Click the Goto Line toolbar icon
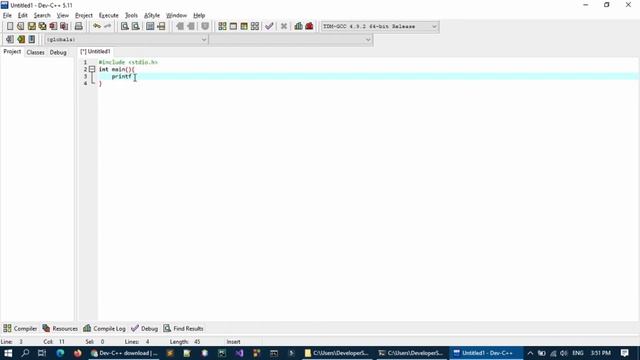Viewport: 640px width, 360px height. 161,26
